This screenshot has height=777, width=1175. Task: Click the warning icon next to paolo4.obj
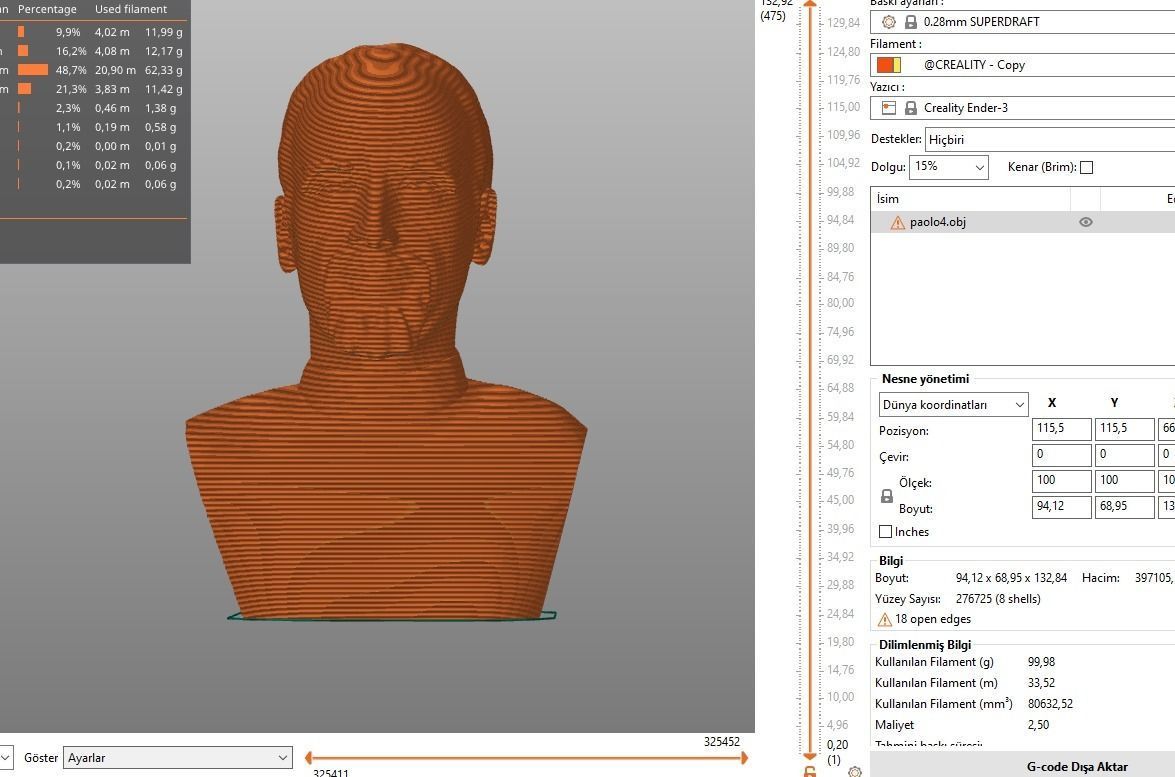pos(898,223)
